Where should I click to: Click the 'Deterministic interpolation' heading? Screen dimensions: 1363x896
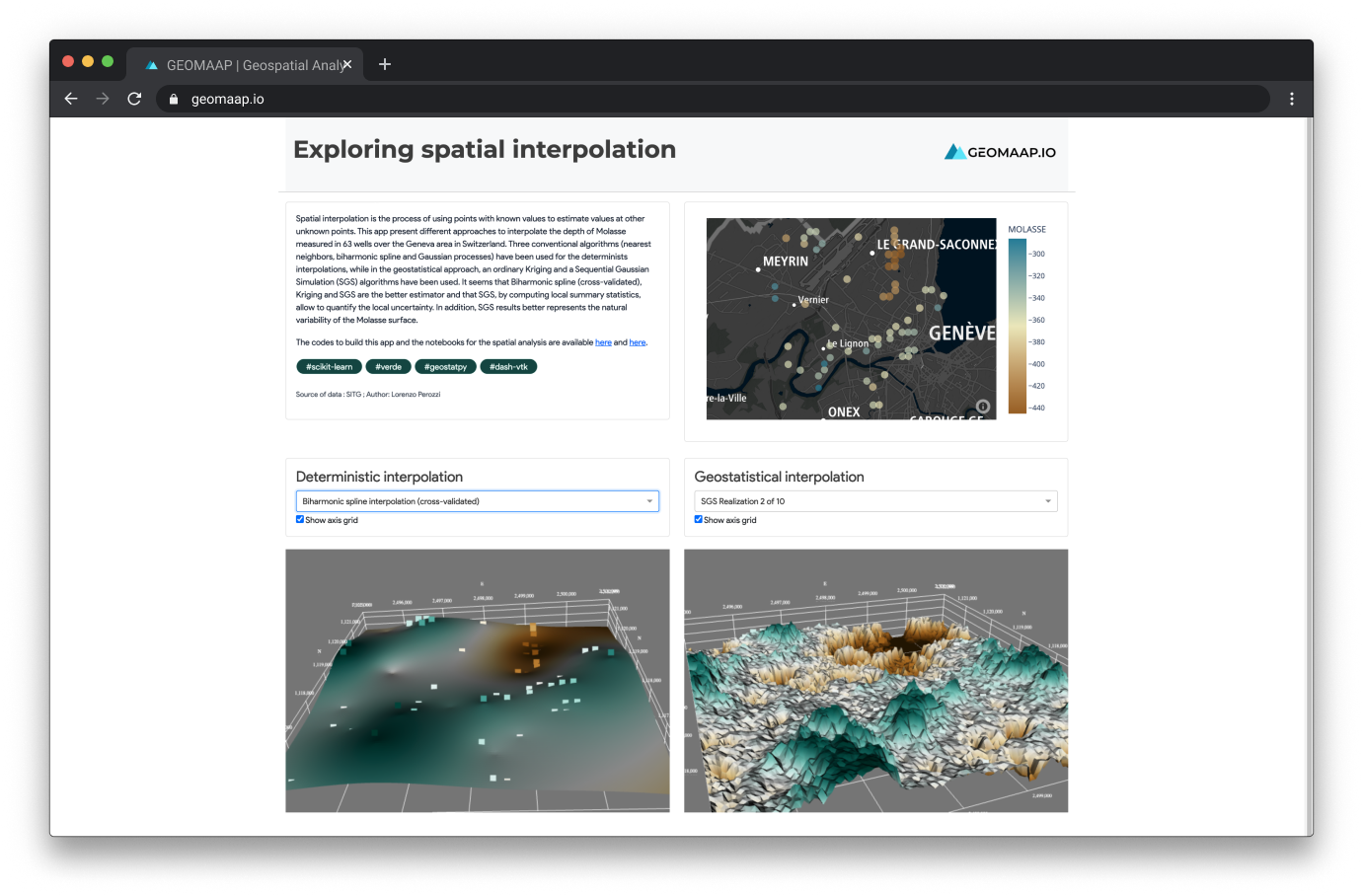pyautogui.click(x=379, y=477)
